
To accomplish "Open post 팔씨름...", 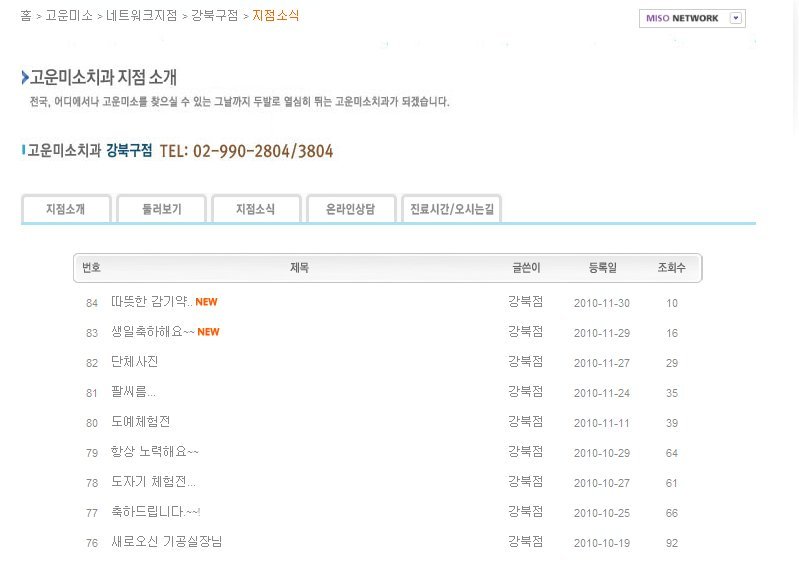I will click(x=133, y=392).
